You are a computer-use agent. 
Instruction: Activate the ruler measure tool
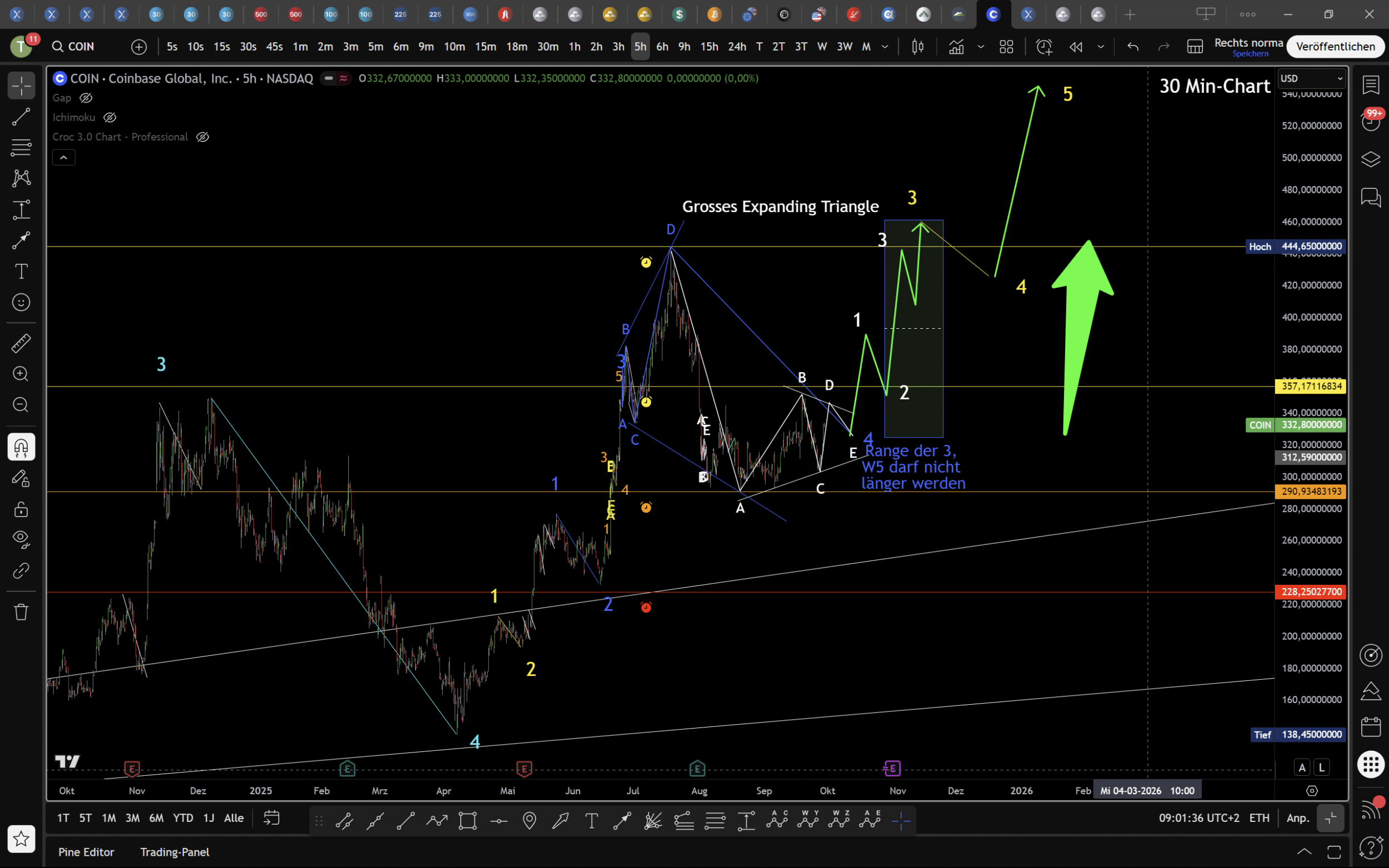(x=21, y=343)
